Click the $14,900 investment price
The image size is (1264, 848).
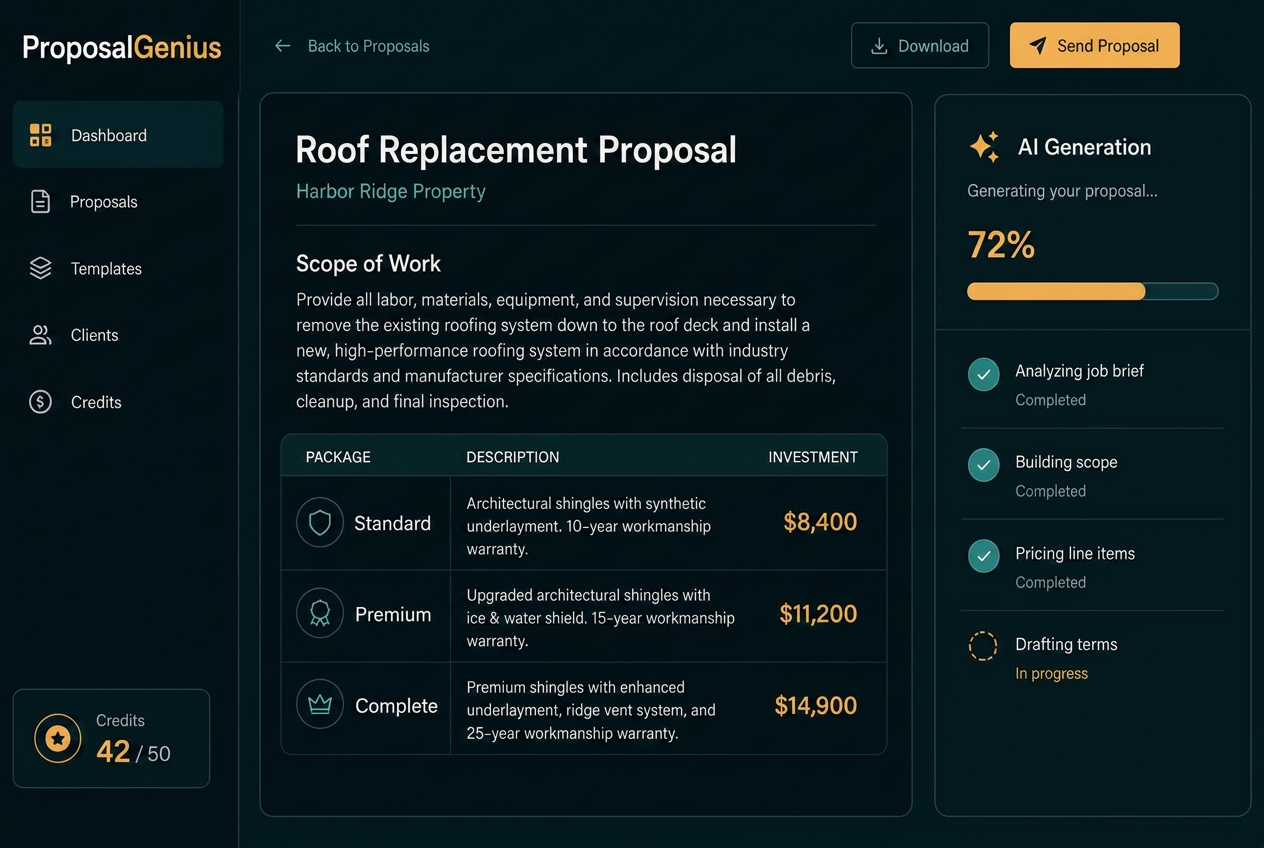(816, 705)
